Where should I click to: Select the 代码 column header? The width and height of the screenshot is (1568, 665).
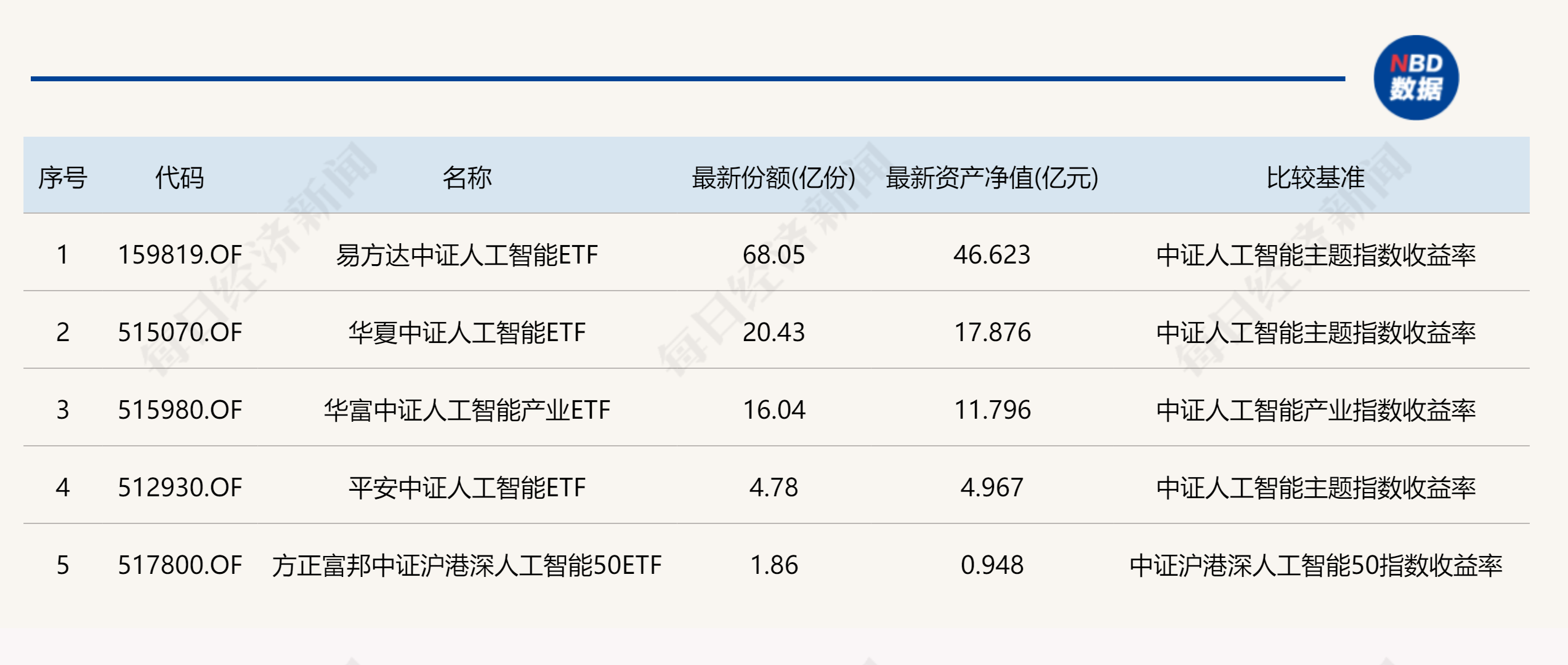[179, 177]
